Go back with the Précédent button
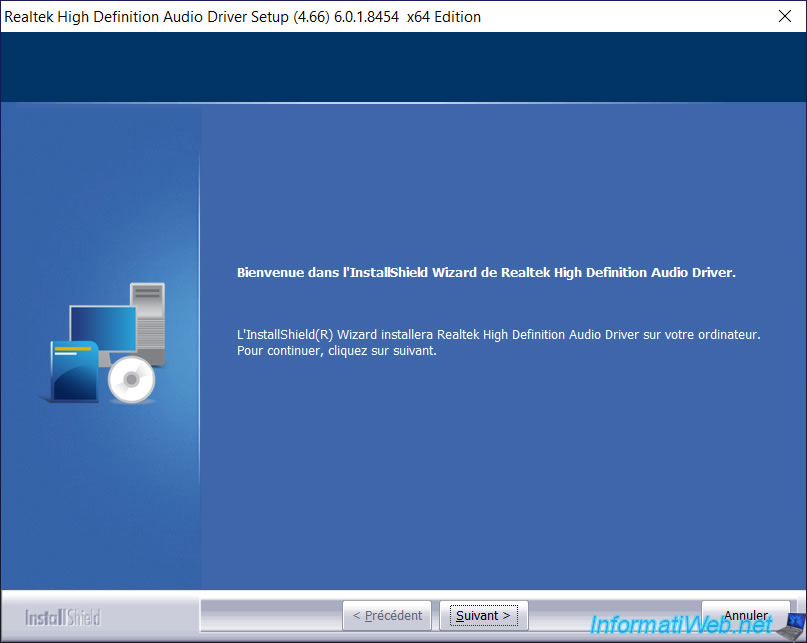 [x=387, y=615]
